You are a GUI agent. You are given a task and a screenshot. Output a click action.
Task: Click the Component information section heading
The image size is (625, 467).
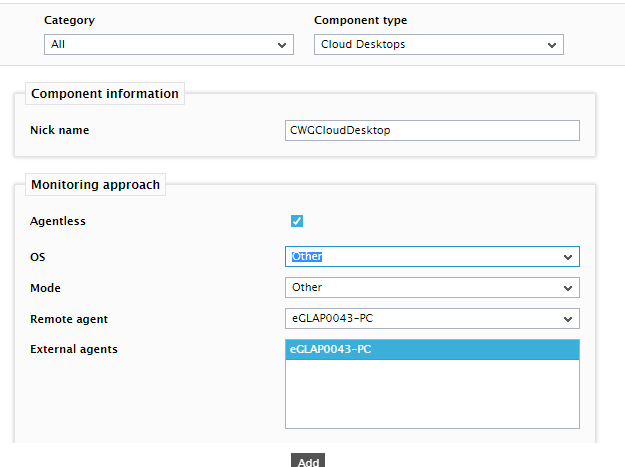point(105,94)
